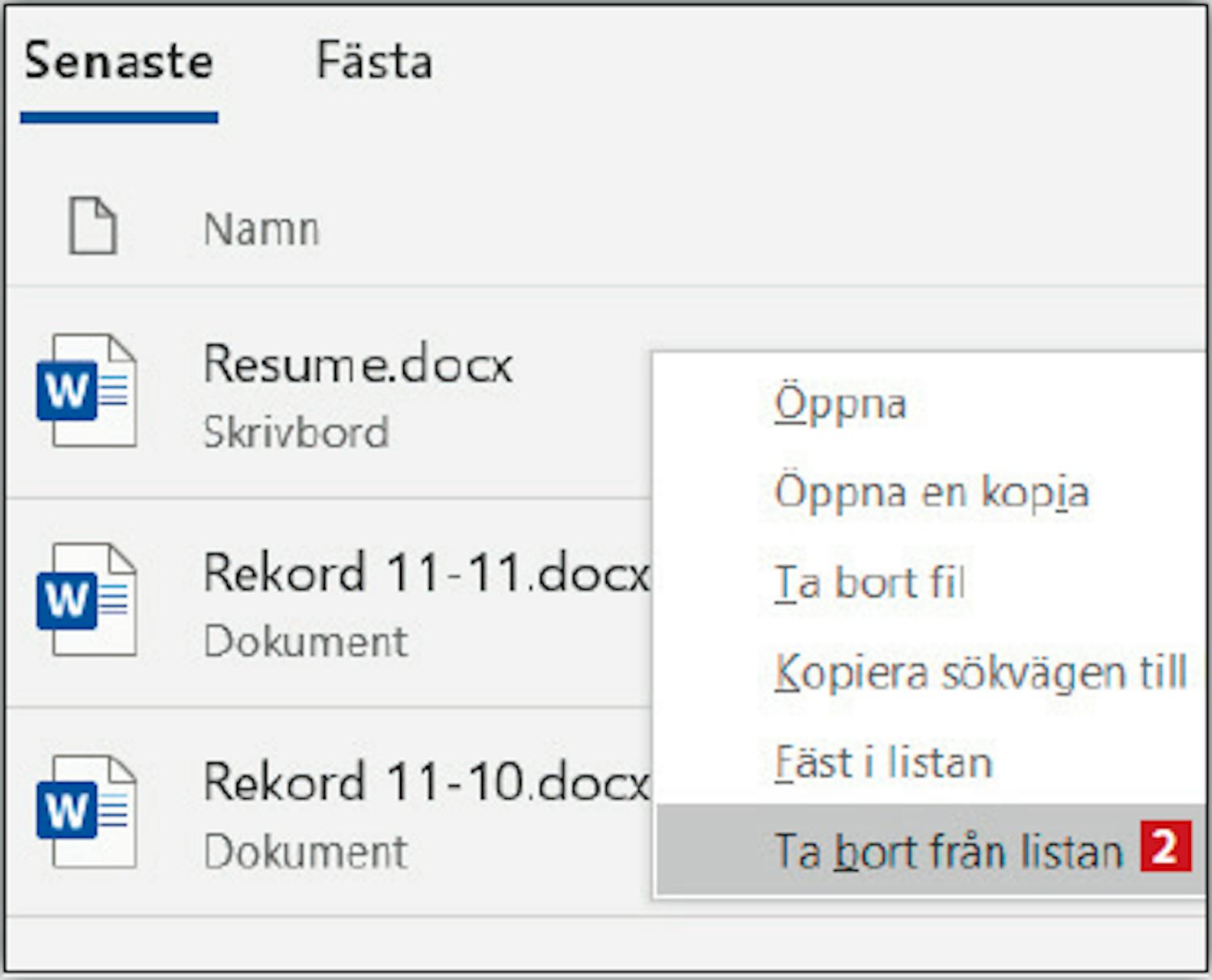The image size is (1212, 980).
Task: Click the Rekord 11-10.docx Word icon
Action: click(86, 810)
